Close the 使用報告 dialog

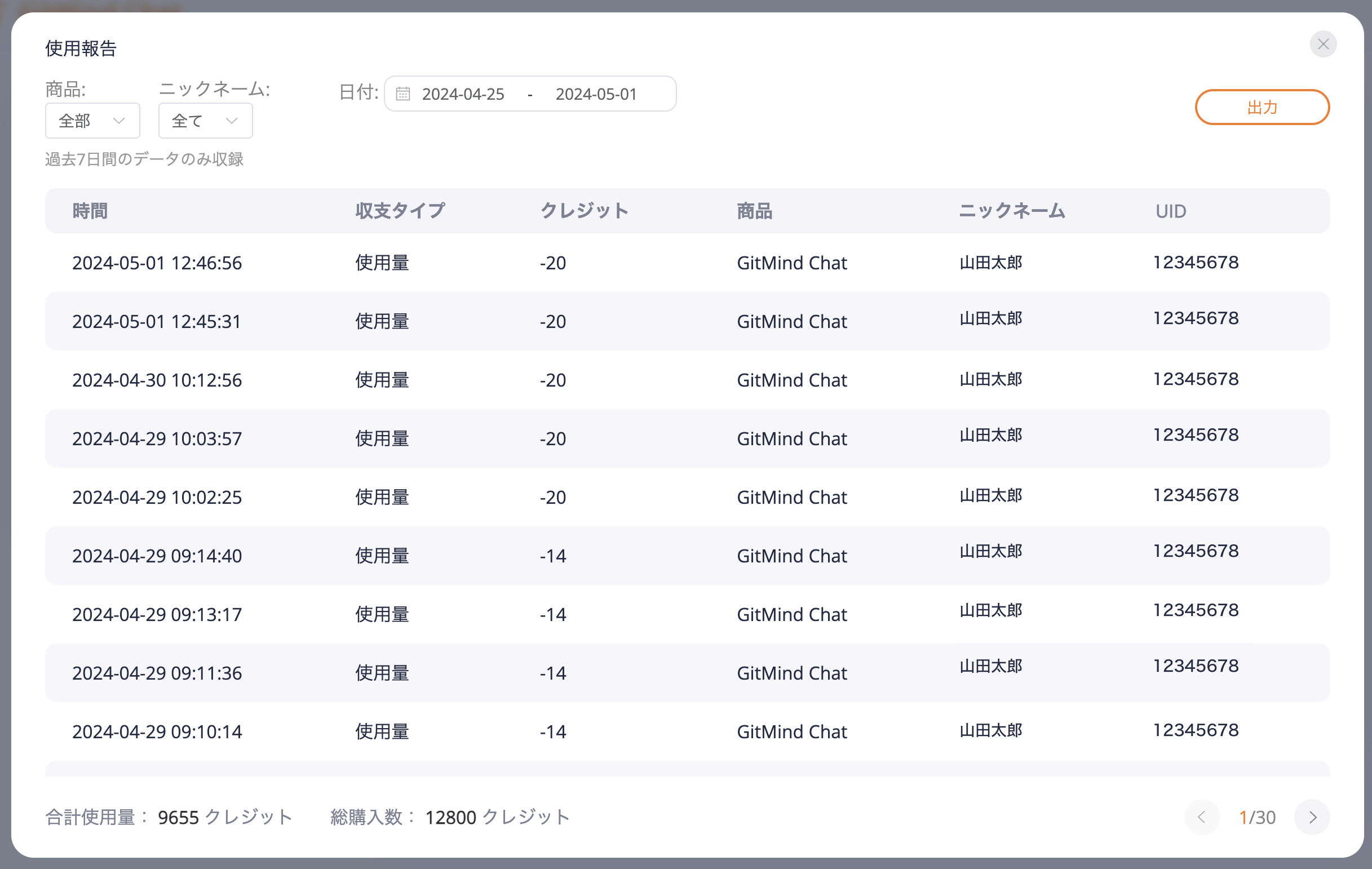(x=1323, y=45)
